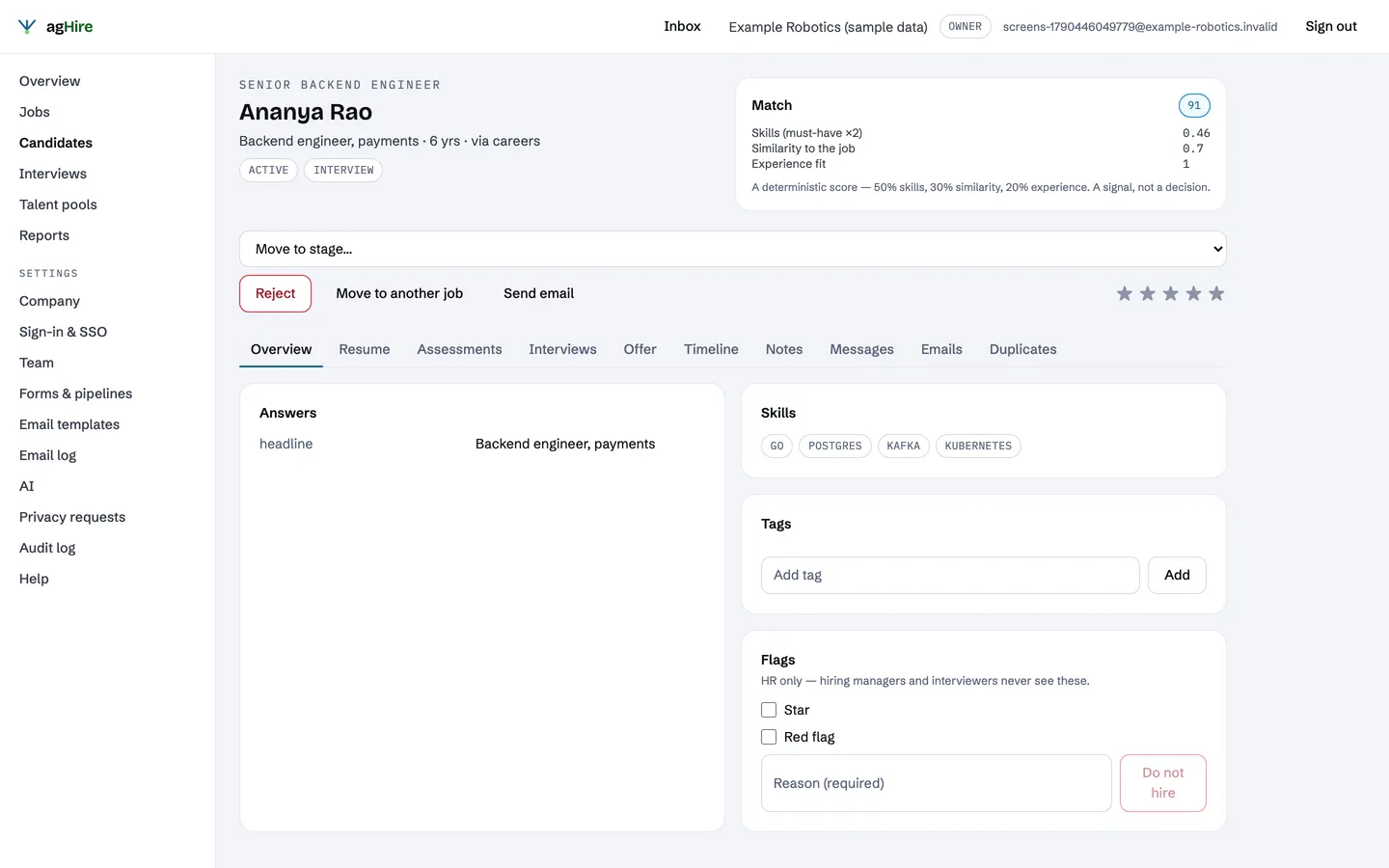Rate candidate four stars
Image resolution: width=1389 pixels, height=868 pixels.
1194,293
